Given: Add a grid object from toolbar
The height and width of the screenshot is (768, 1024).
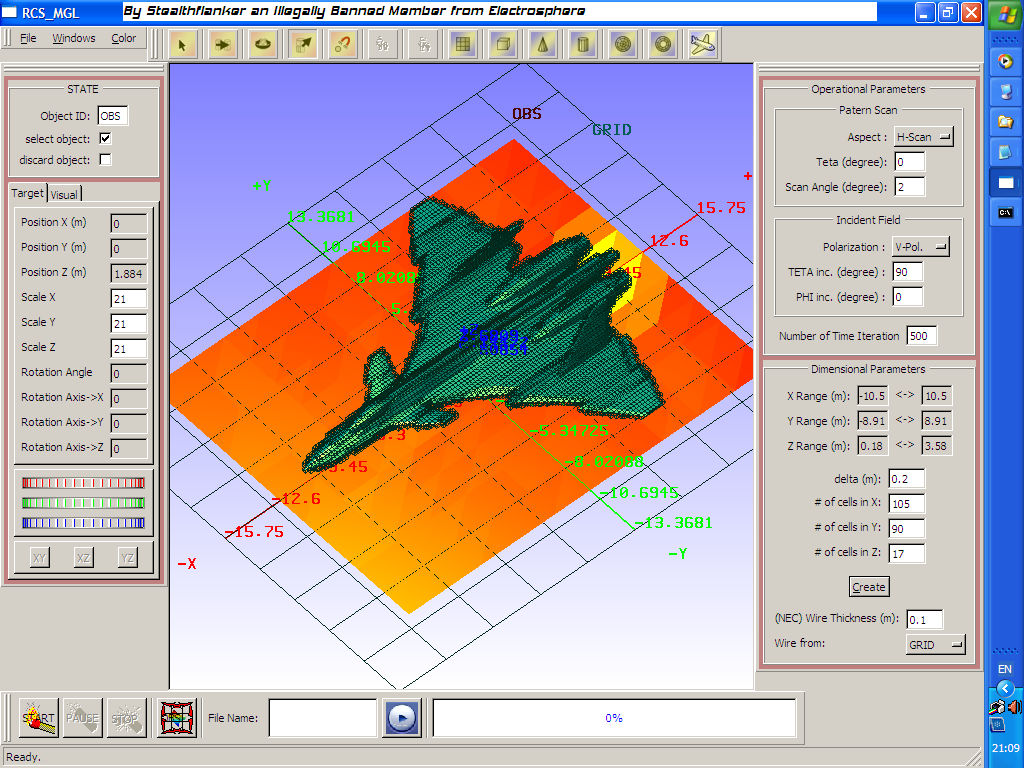Looking at the screenshot, I should pos(463,44).
